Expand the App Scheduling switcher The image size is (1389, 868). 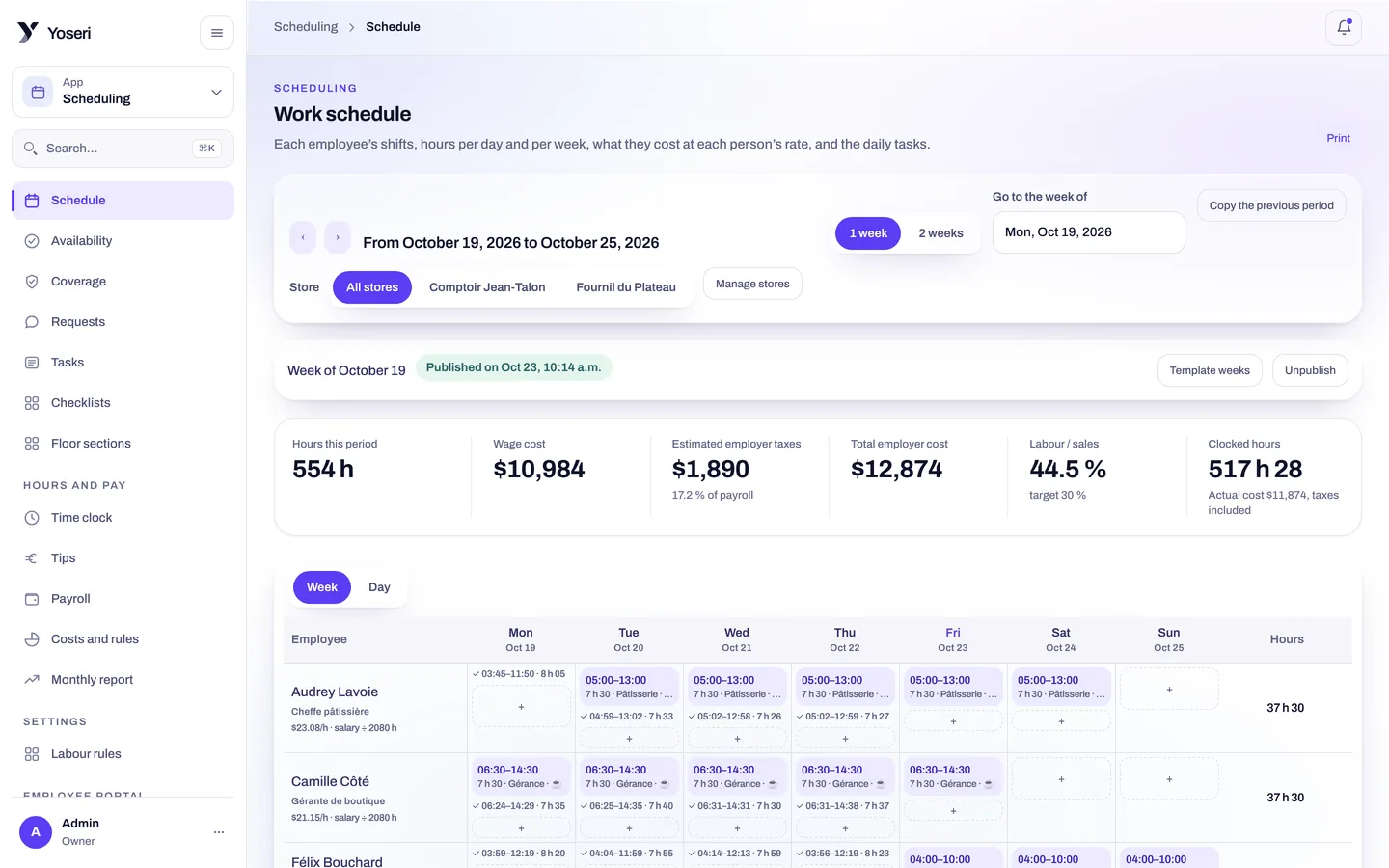click(123, 92)
